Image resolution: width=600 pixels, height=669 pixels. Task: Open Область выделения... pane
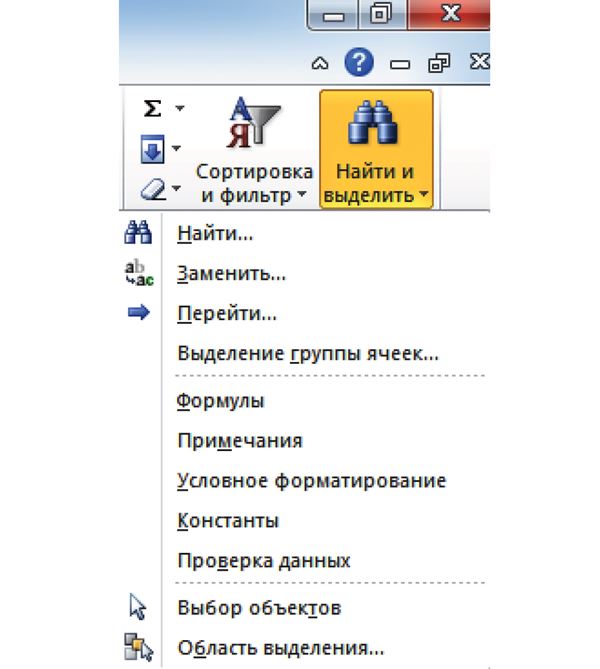click(x=281, y=648)
